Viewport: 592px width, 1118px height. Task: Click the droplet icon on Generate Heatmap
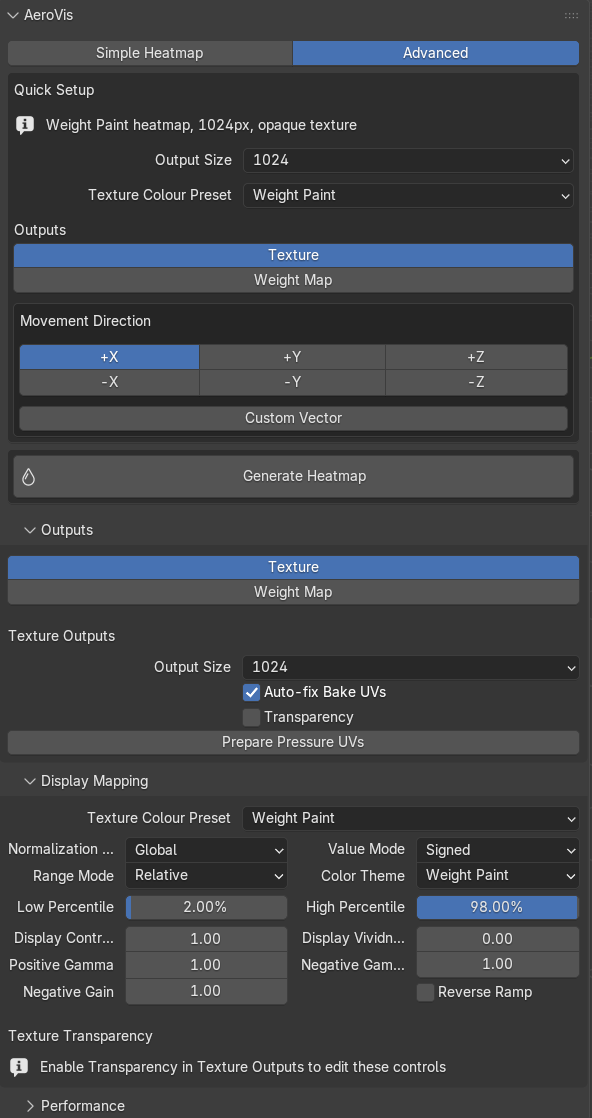[29, 476]
